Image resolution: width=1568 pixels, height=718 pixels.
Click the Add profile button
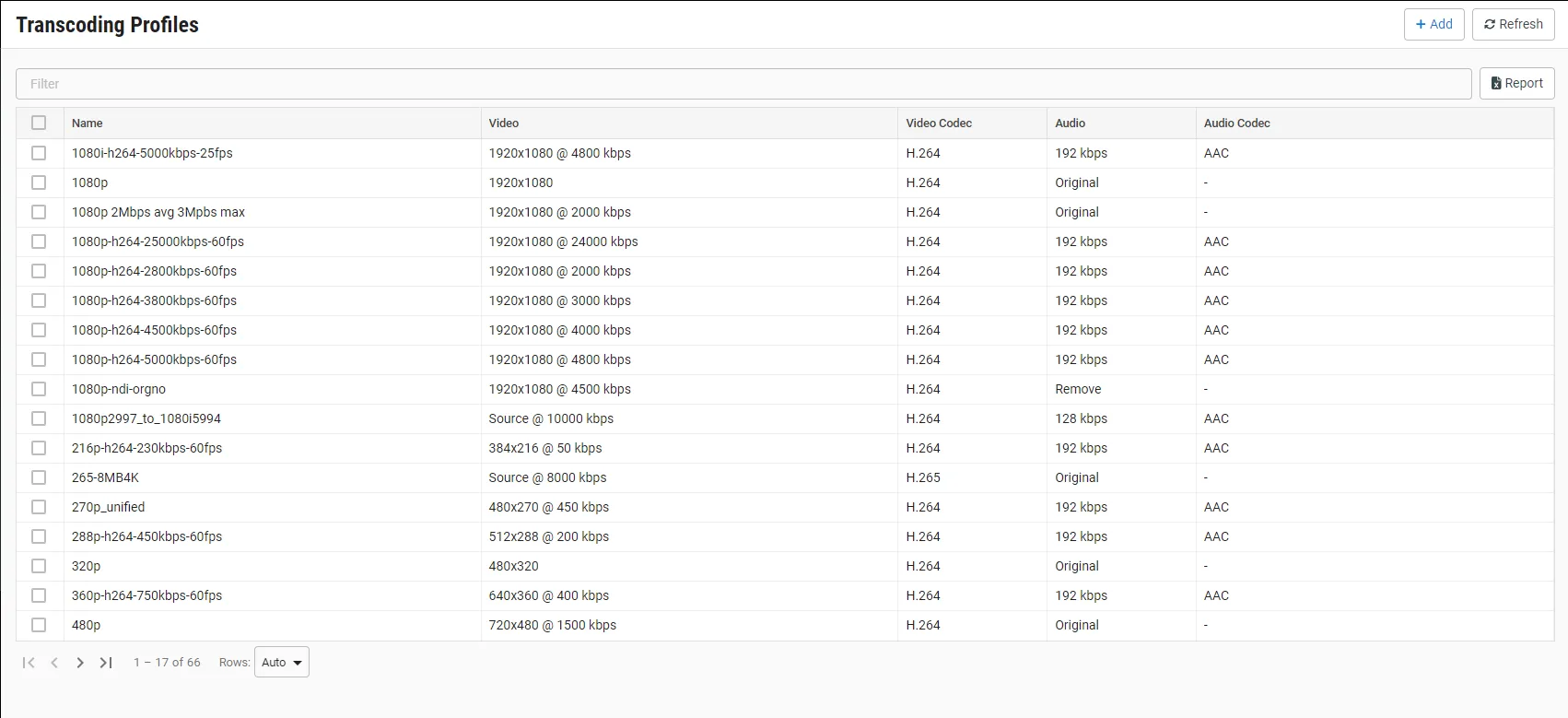pos(1433,24)
